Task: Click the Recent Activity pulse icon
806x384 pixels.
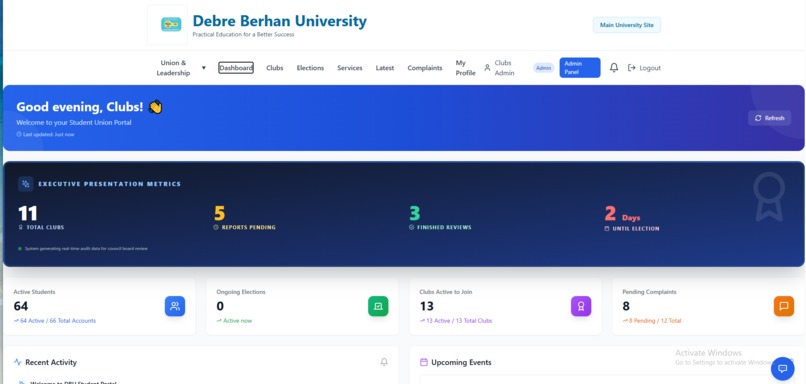Action: [18, 362]
